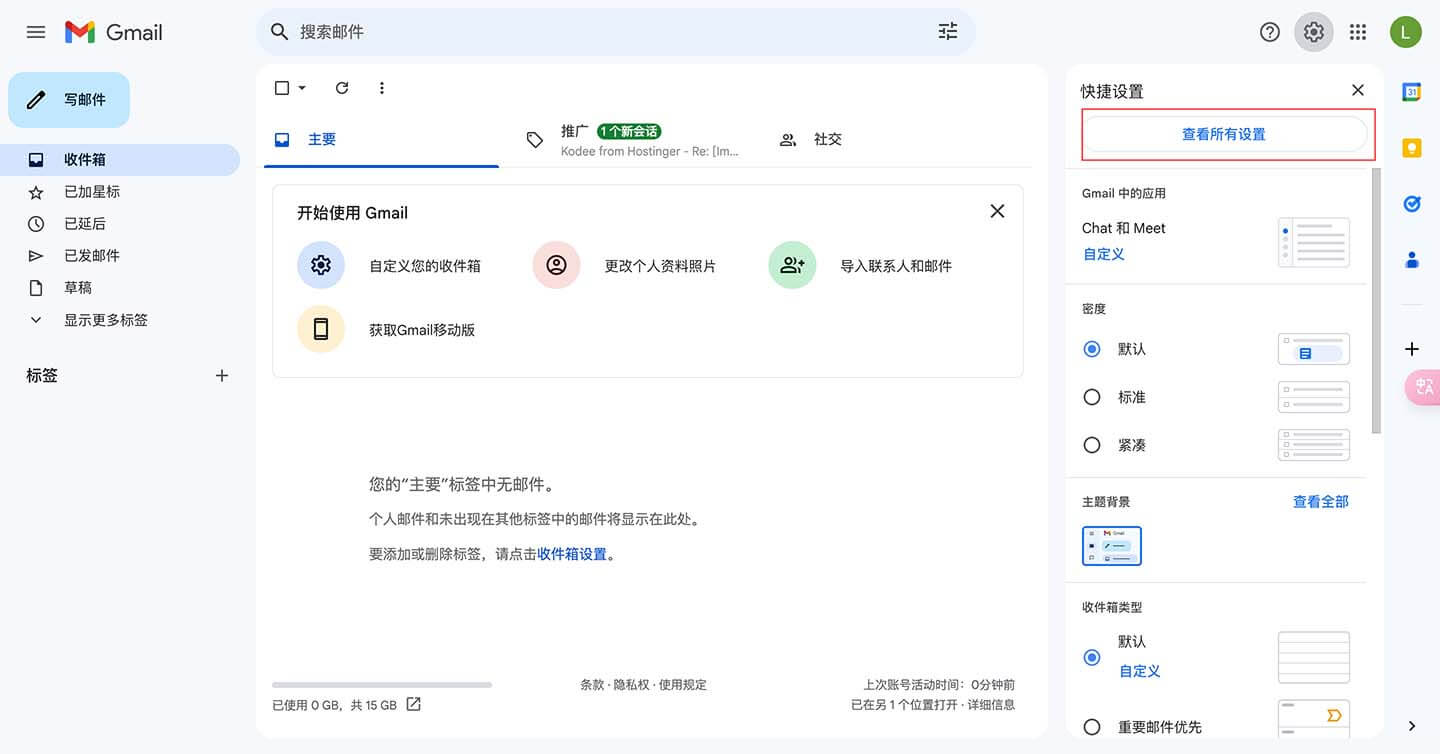Click the 写邮件 compose button
Screen dimensions: 1440x754
coord(69,100)
